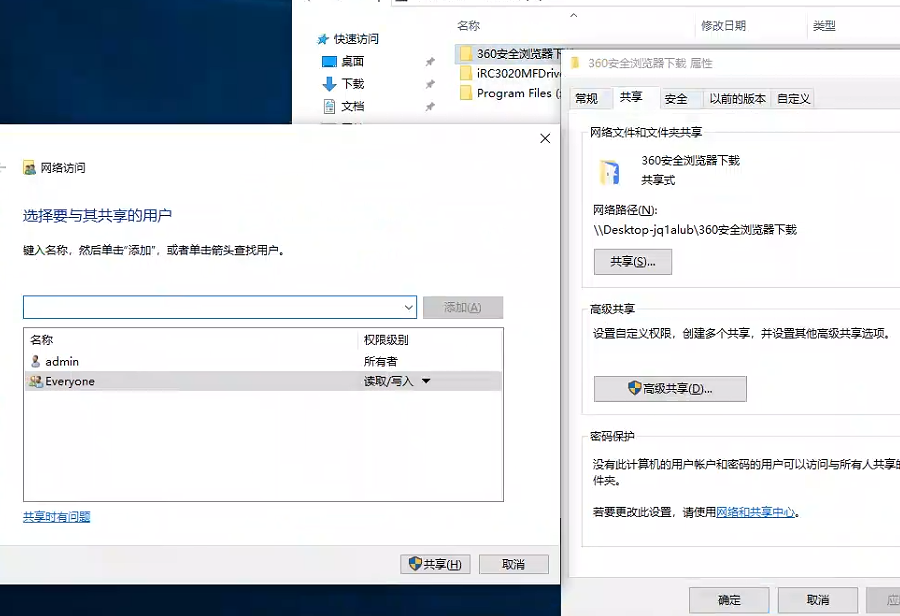Click the shield icon on 共享(H) button
The height and width of the screenshot is (616, 900).
click(415, 564)
